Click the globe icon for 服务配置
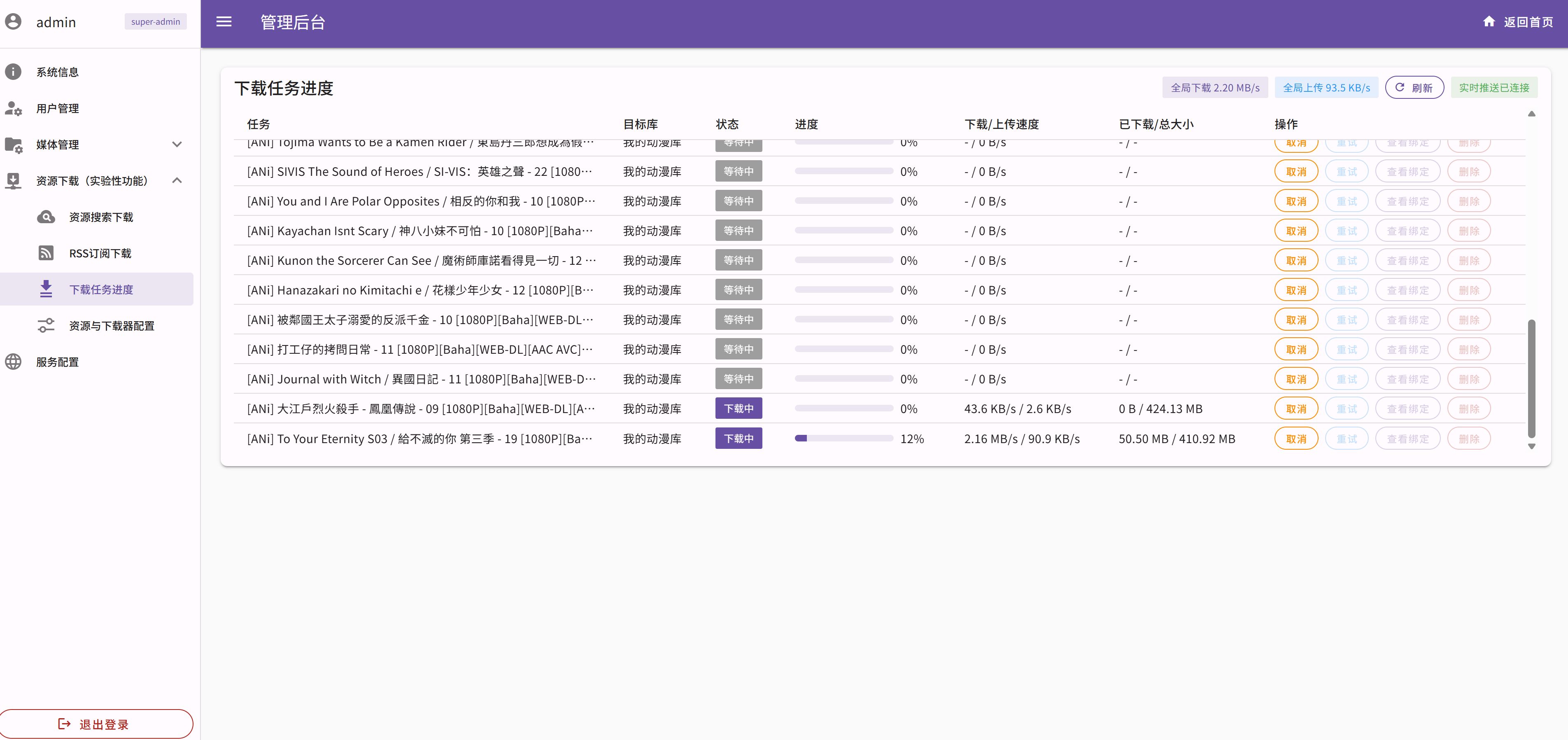Screen dimensions: 1568x740 14,362
